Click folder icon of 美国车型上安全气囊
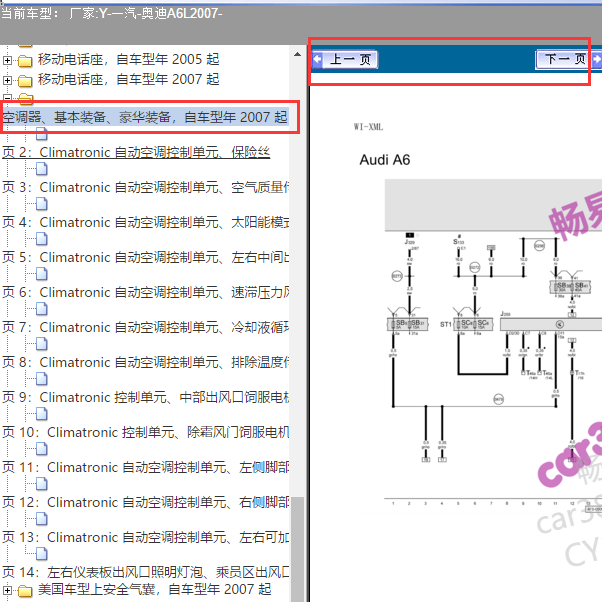Screen dimensions: 602x602 (25, 590)
